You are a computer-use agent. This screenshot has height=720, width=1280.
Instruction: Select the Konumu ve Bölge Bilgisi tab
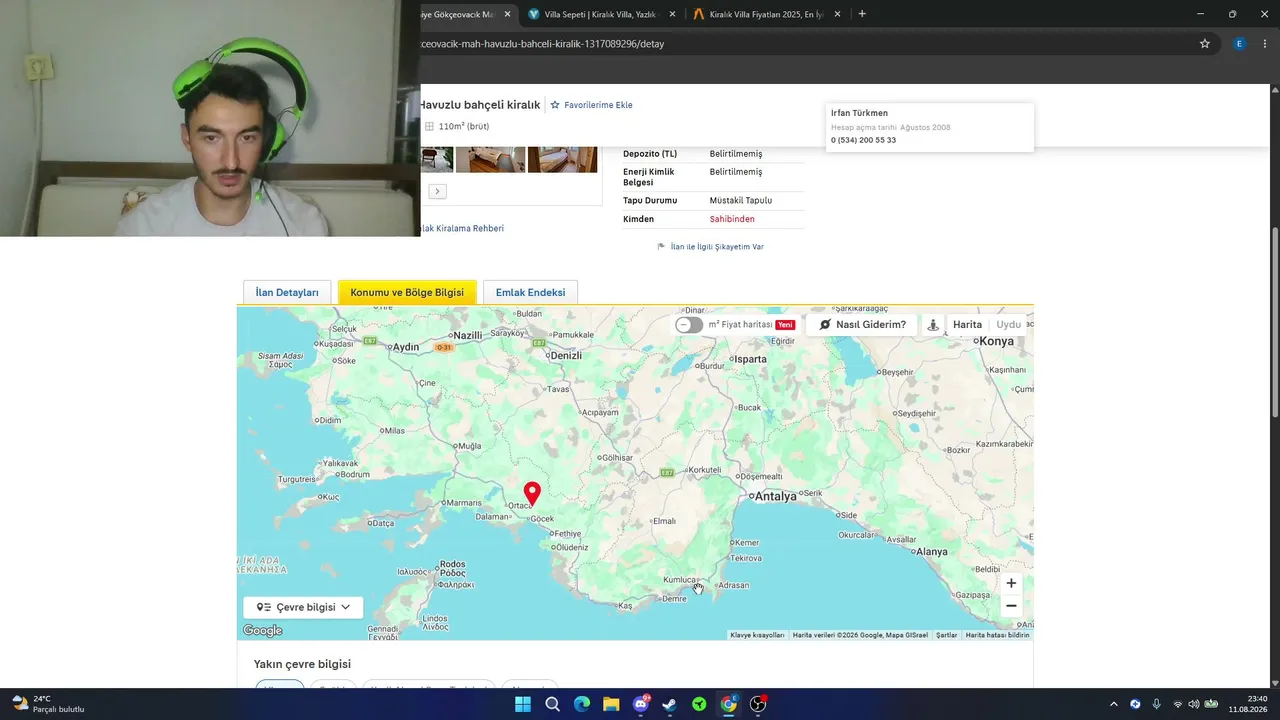(x=407, y=292)
